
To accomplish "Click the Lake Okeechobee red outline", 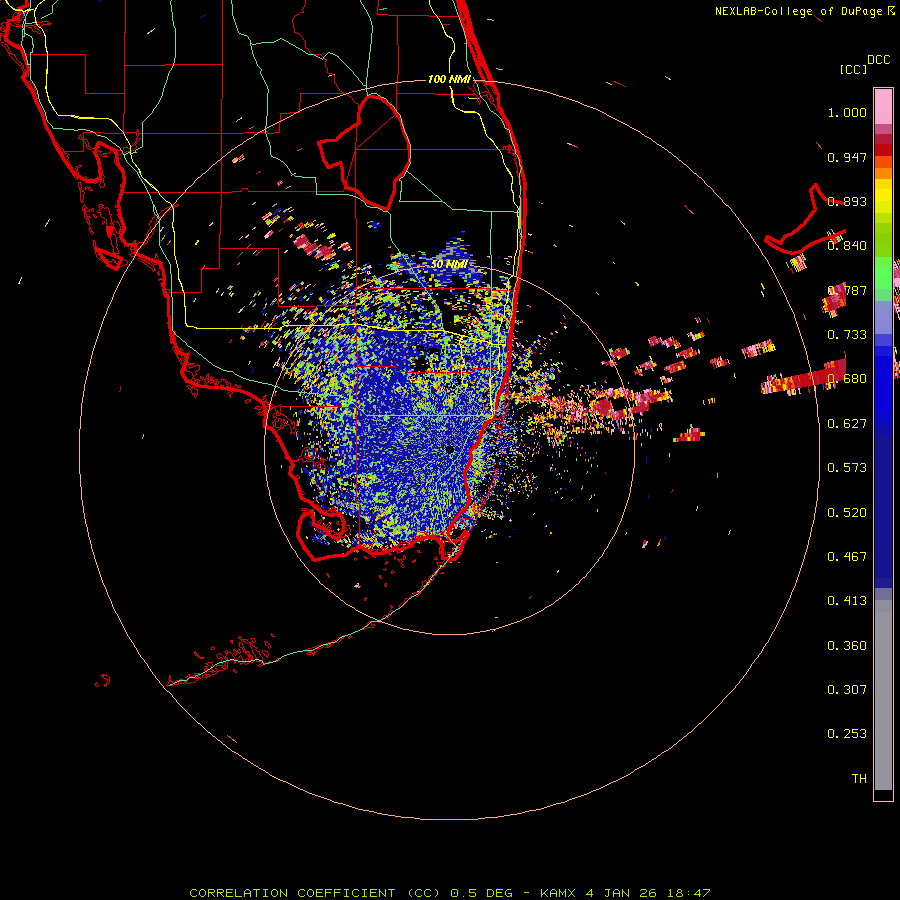I will point(364,152).
